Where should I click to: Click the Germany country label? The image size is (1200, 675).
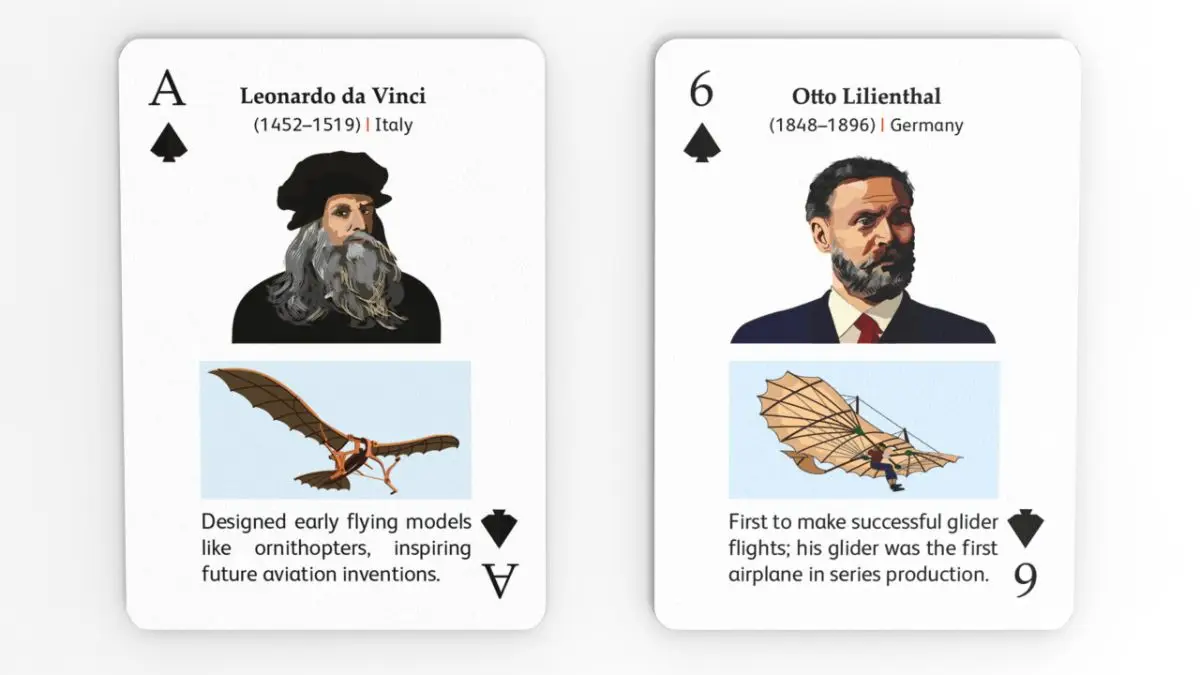pos(927,125)
